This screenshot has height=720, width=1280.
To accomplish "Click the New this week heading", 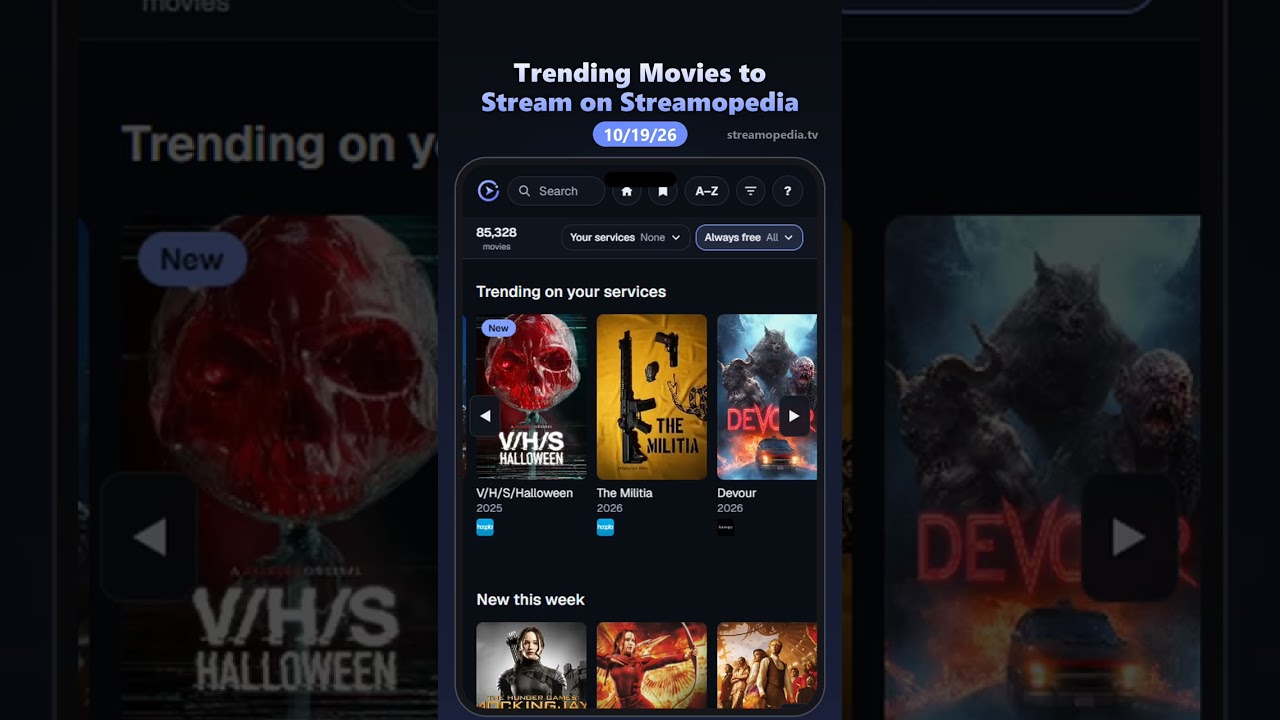I will tap(531, 600).
